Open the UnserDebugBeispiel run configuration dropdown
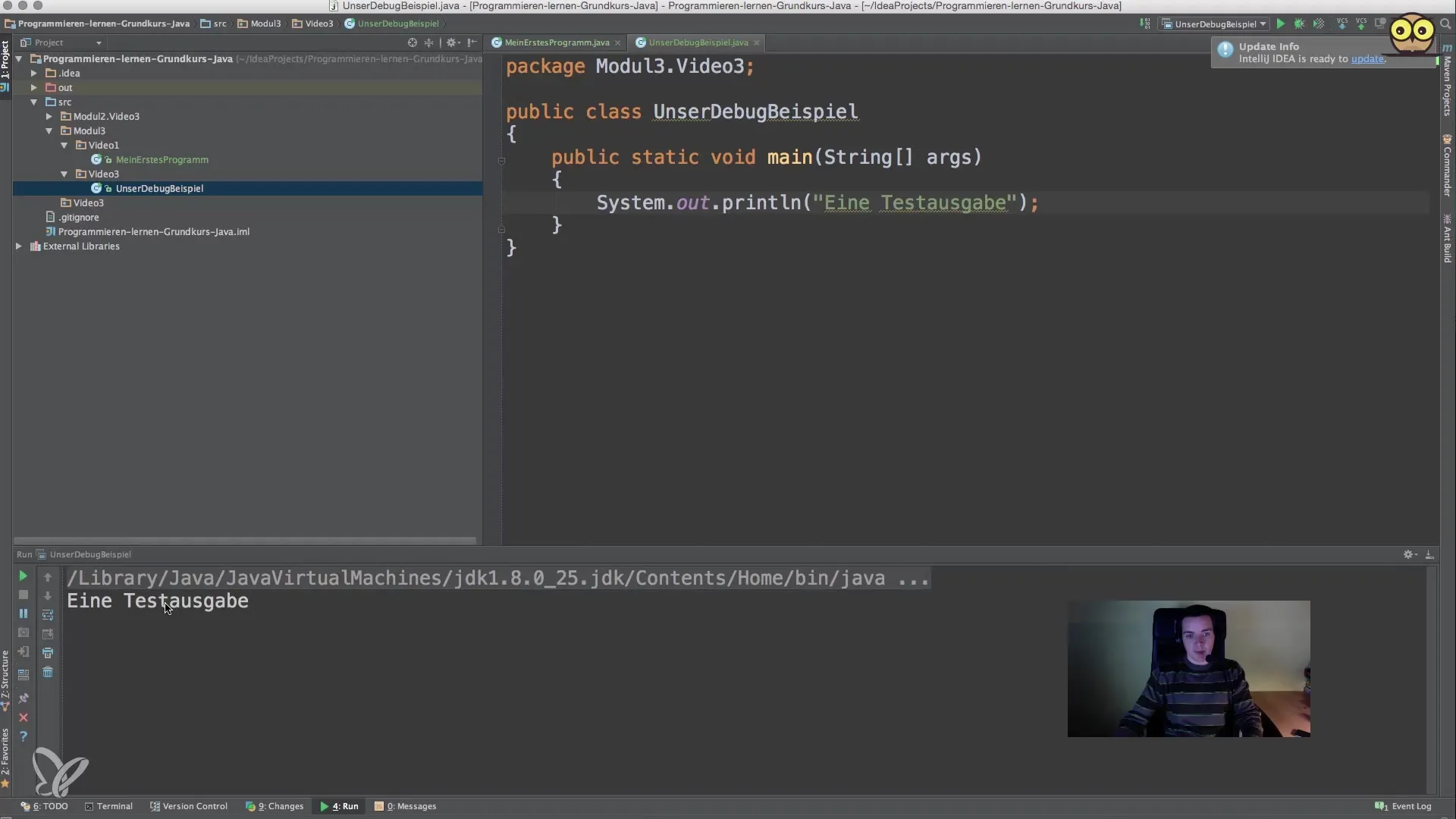 [1215, 24]
